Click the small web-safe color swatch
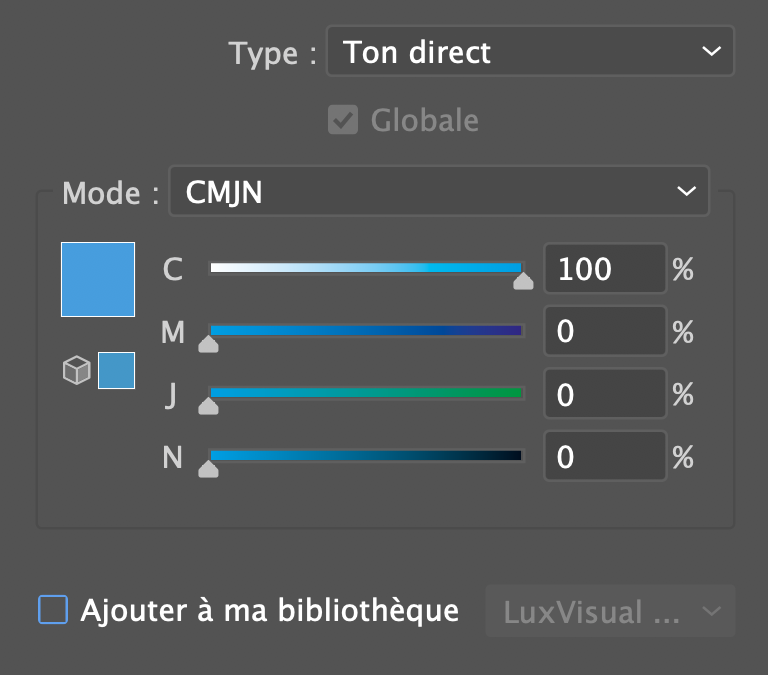The width and height of the screenshot is (768, 675). (x=116, y=371)
